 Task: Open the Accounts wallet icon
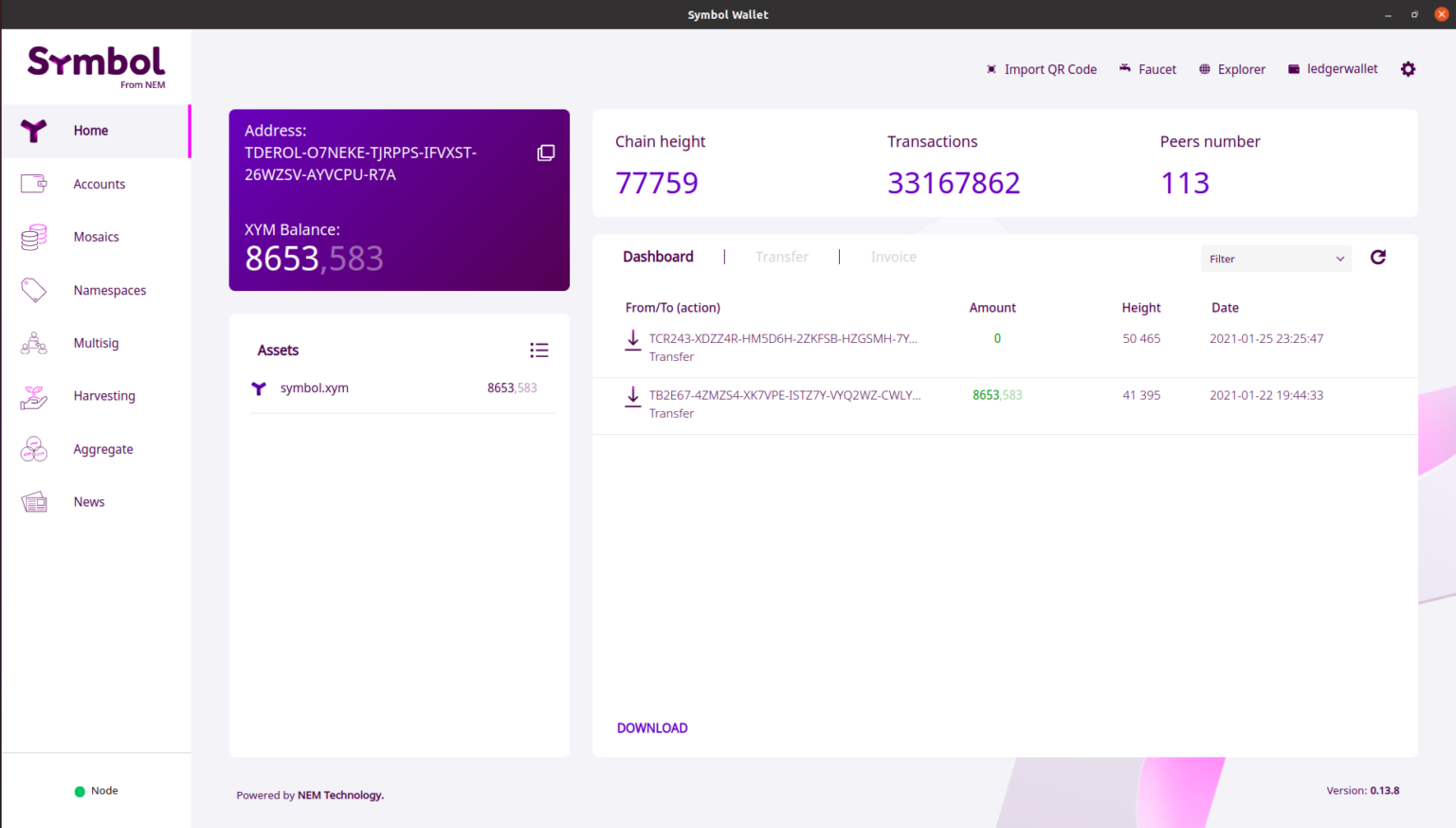click(x=34, y=184)
